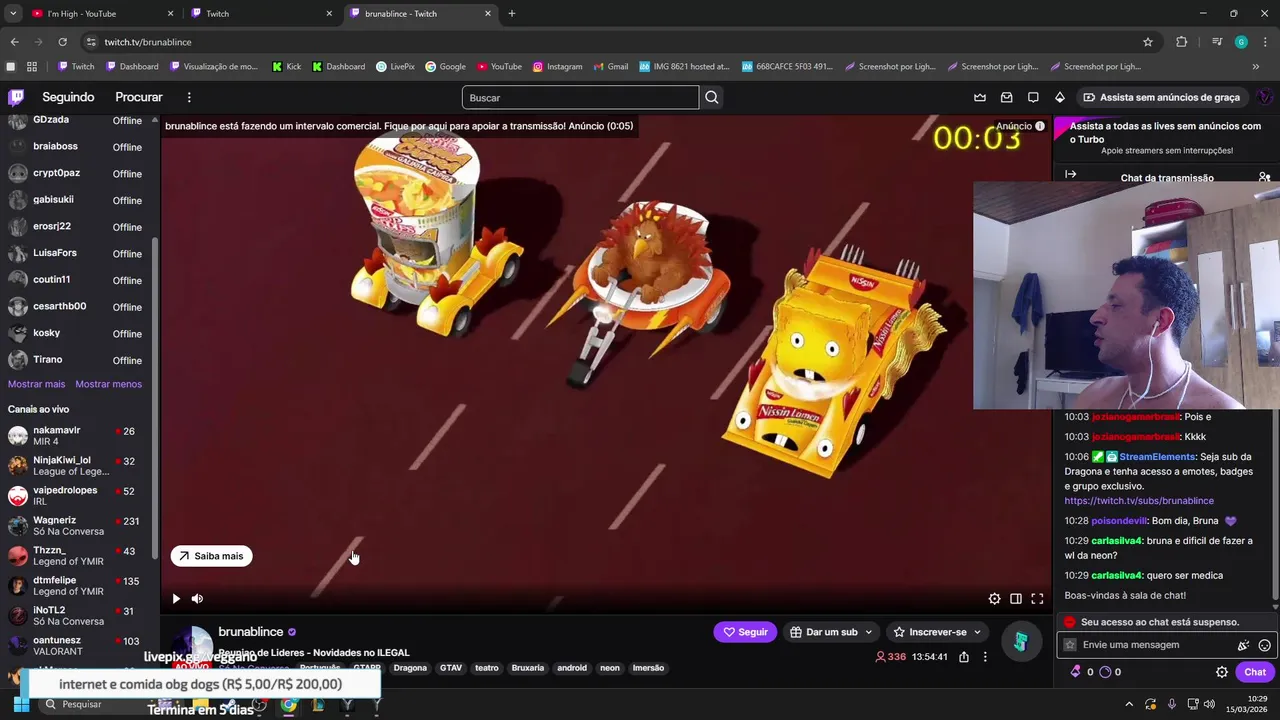Screen dimensions: 1280x720
Task: Open Bits cheer icon in chat input
Action: (x=1243, y=645)
